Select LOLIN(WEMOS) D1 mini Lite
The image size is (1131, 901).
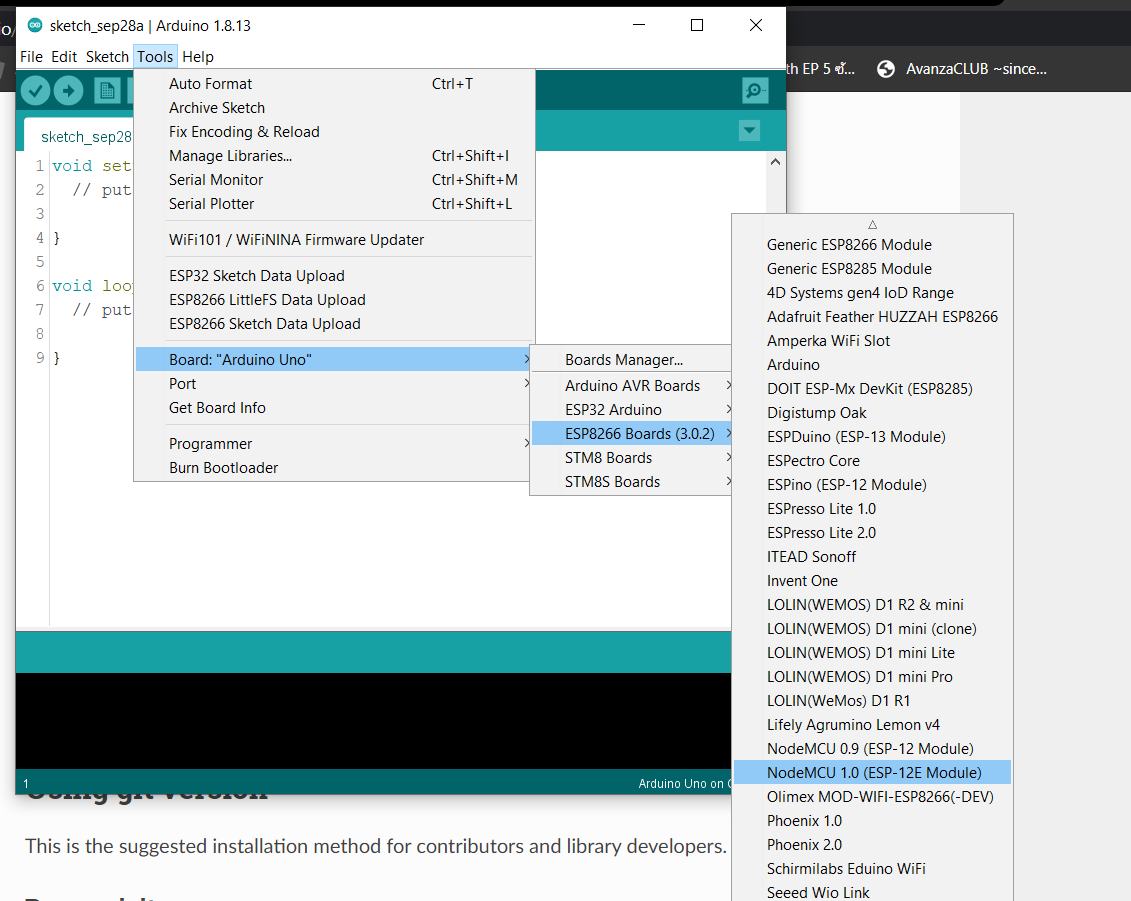pos(872,653)
